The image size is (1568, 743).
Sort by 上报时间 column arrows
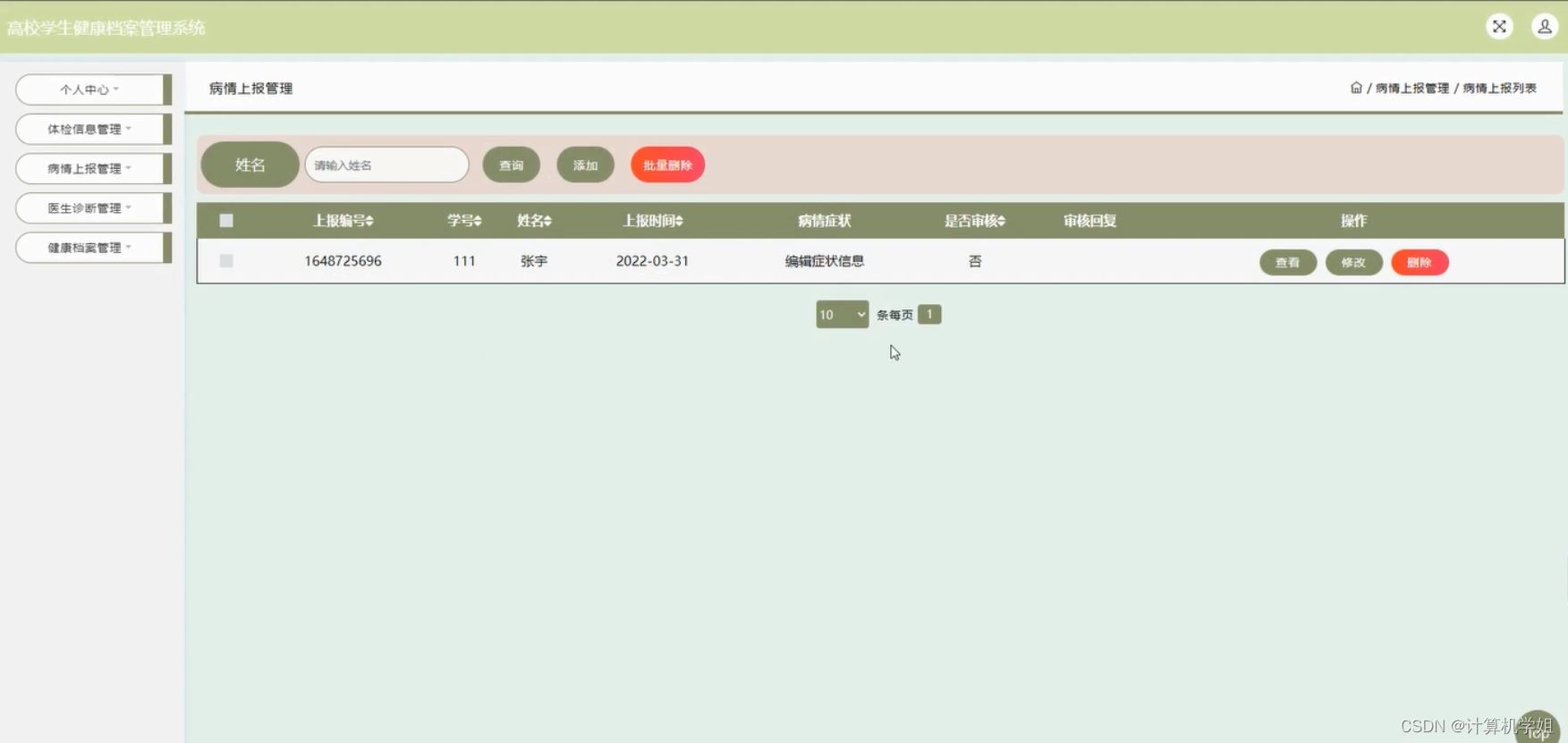click(679, 221)
